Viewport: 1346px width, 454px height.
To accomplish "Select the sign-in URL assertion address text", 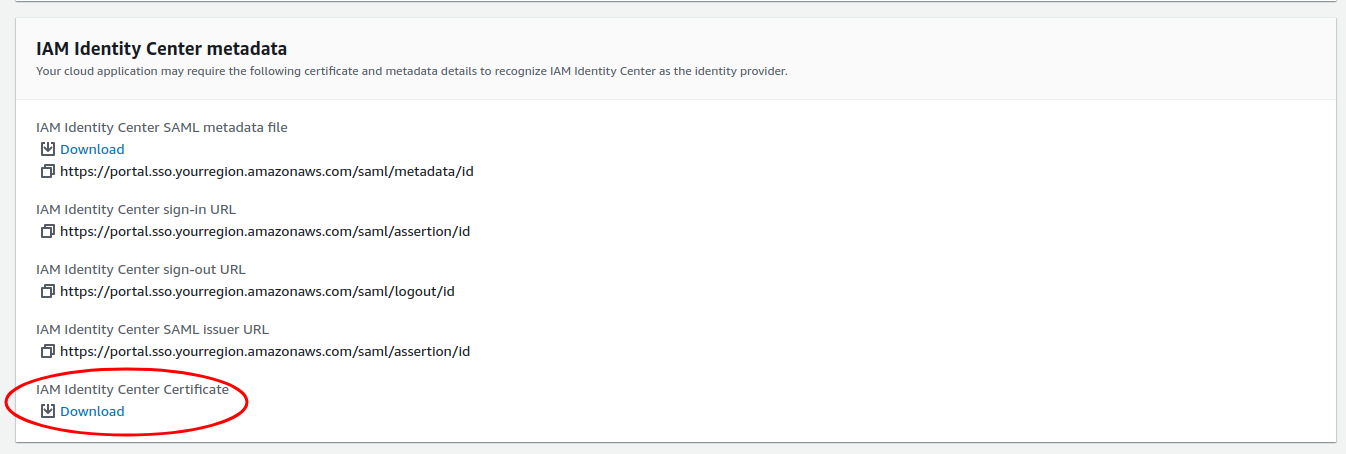I will coord(265,231).
